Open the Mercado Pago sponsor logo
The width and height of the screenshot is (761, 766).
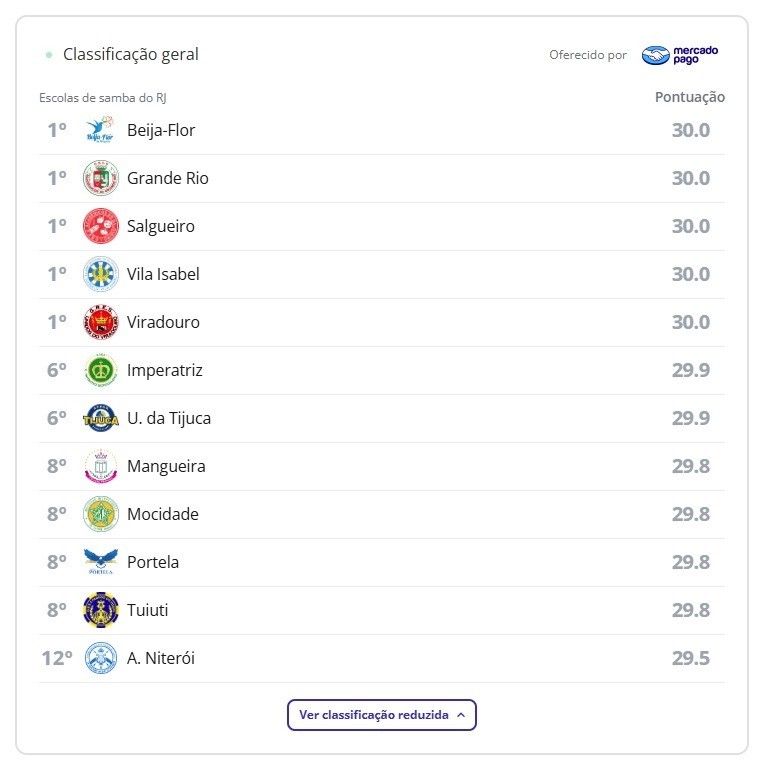coord(680,55)
